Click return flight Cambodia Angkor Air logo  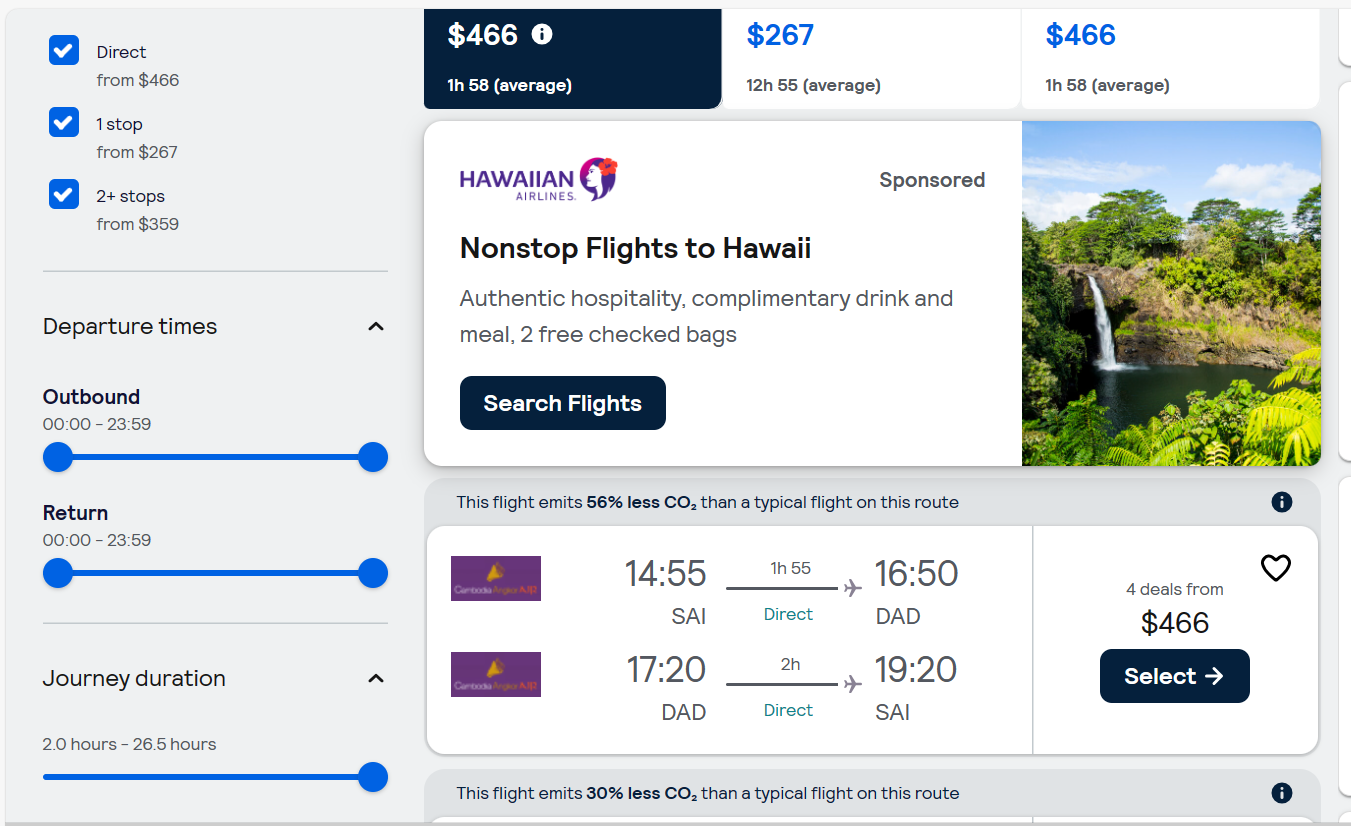coord(496,674)
